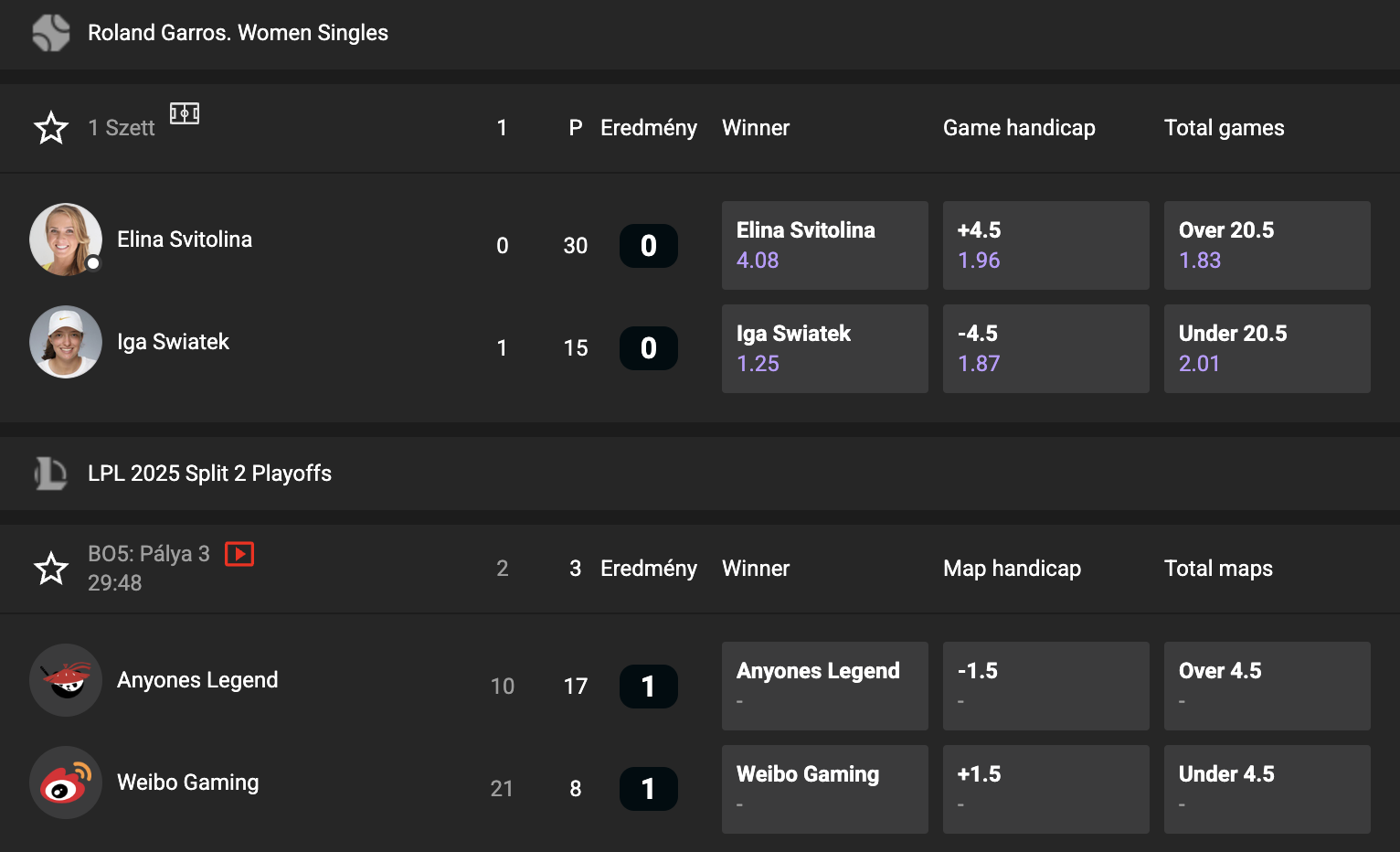This screenshot has width=1400, height=852.
Task: Choose Over 20.5 total games odds
Action: coord(1267,245)
